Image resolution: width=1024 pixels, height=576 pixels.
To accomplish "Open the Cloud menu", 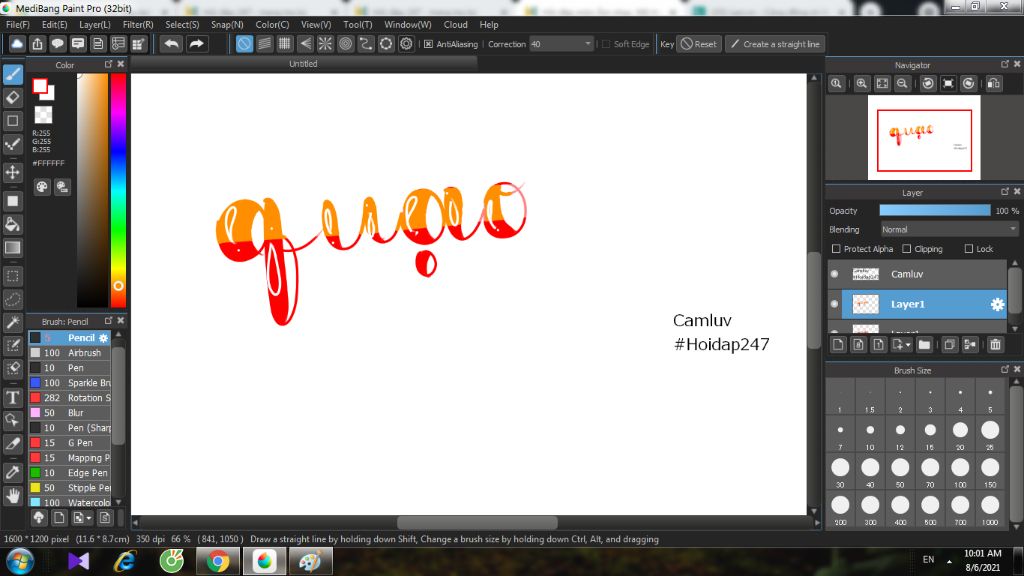I will pyautogui.click(x=455, y=25).
